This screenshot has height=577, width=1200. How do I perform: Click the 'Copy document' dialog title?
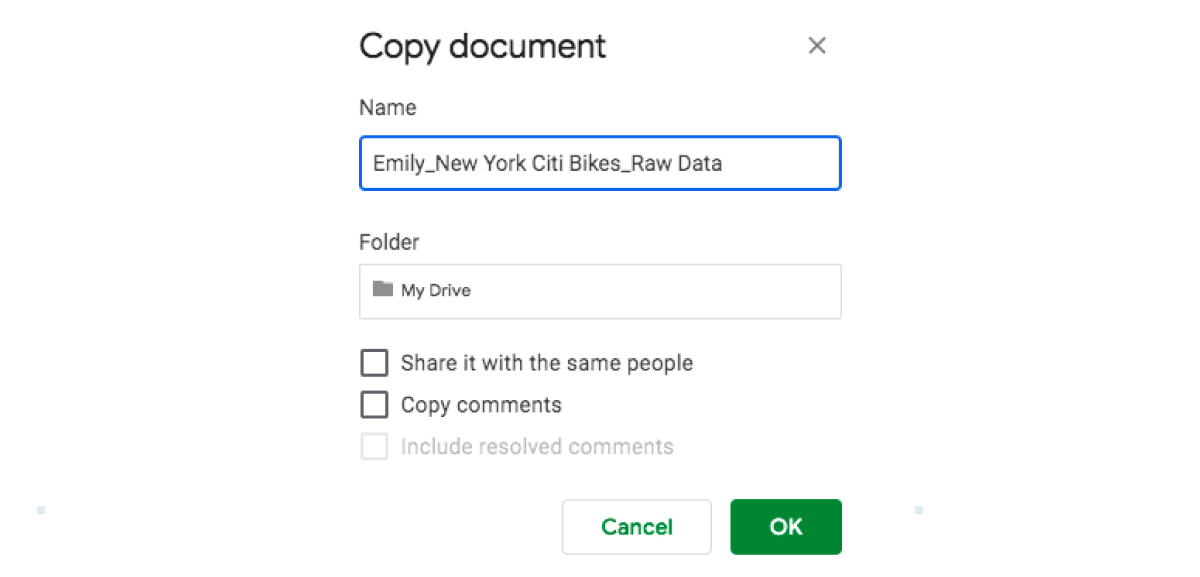[482, 46]
